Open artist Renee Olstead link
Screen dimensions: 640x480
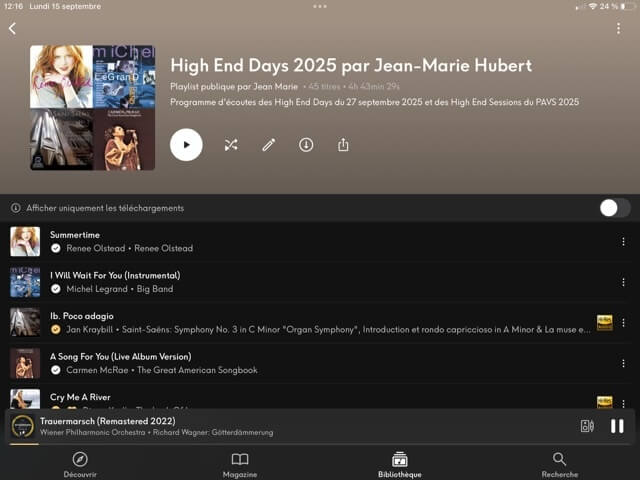[x=96, y=248]
